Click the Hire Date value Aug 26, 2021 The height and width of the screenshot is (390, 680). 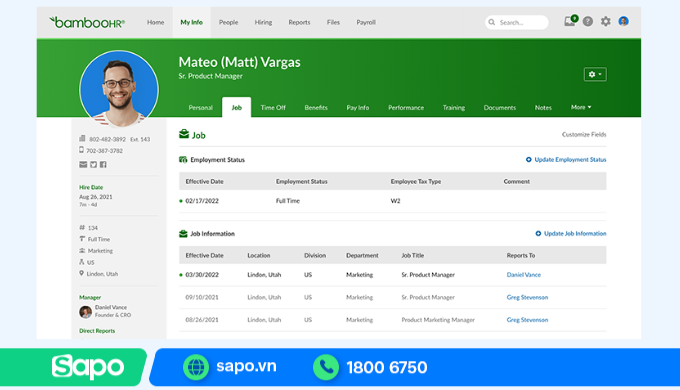tap(95, 197)
